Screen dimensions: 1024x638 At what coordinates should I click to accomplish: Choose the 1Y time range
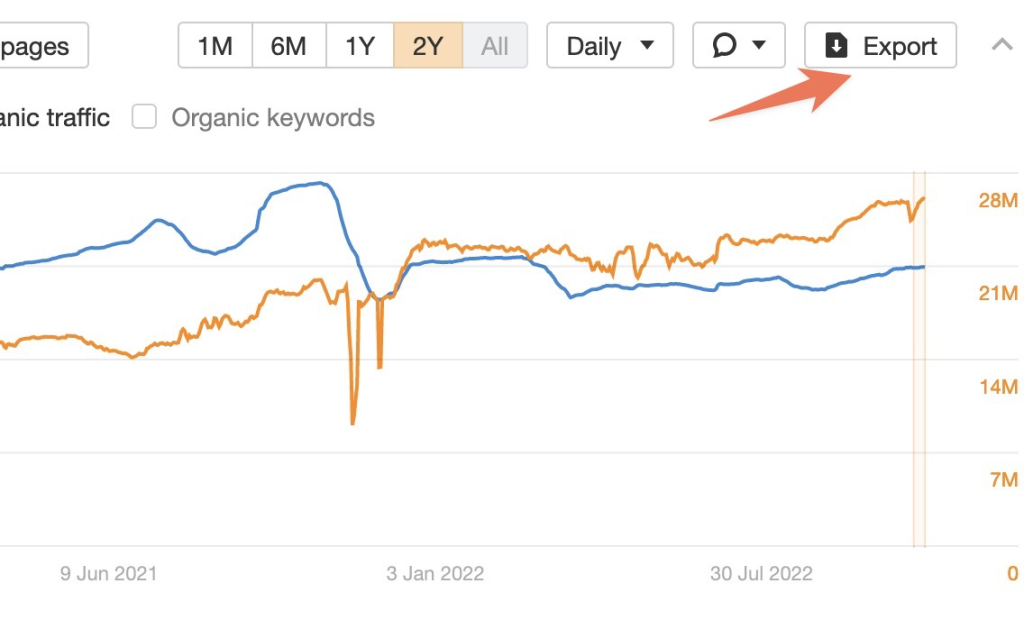pyautogui.click(x=360, y=46)
